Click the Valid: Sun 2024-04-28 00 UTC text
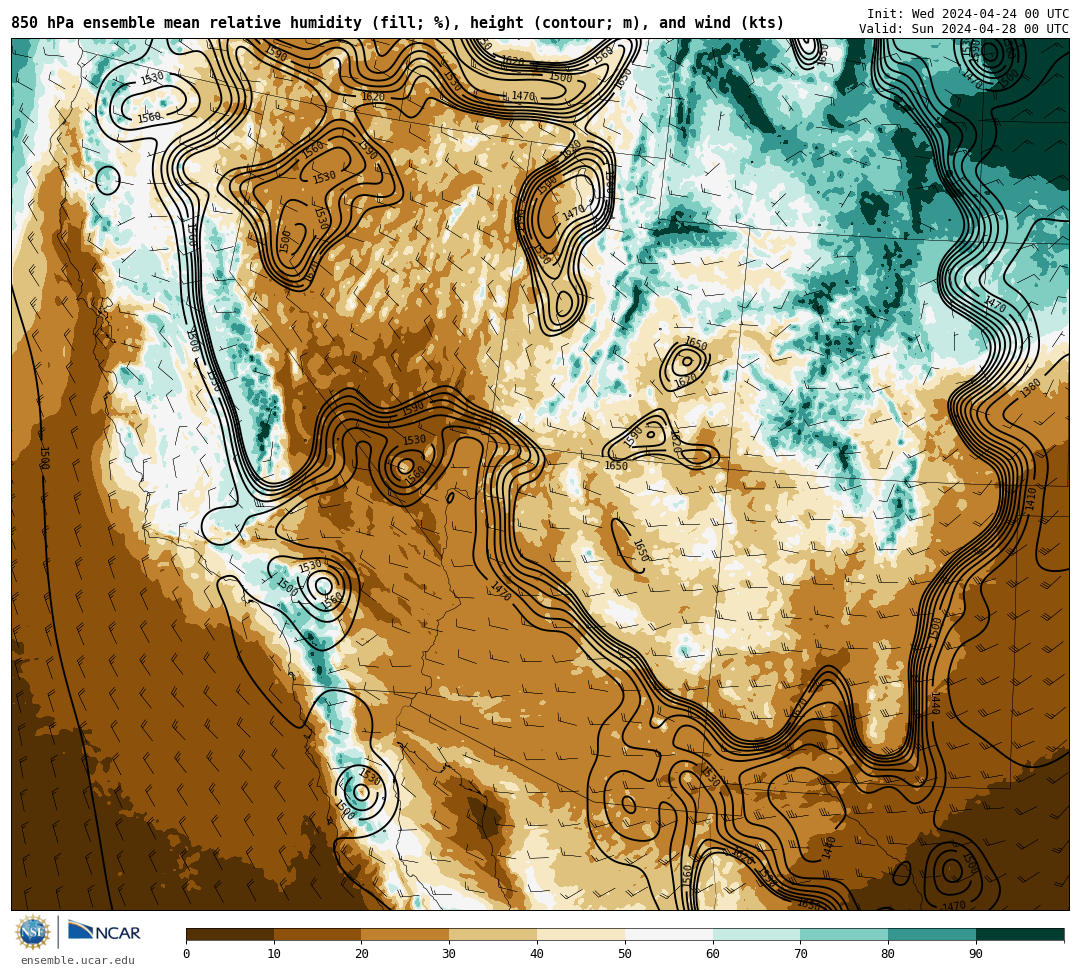 click(x=964, y=29)
